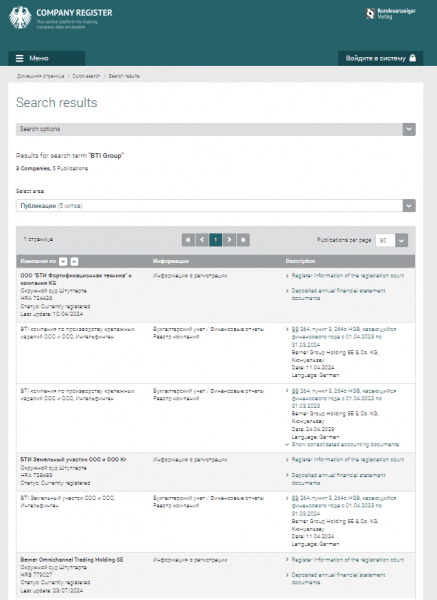Open Quick search breadcrumb link

coord(86,76)
